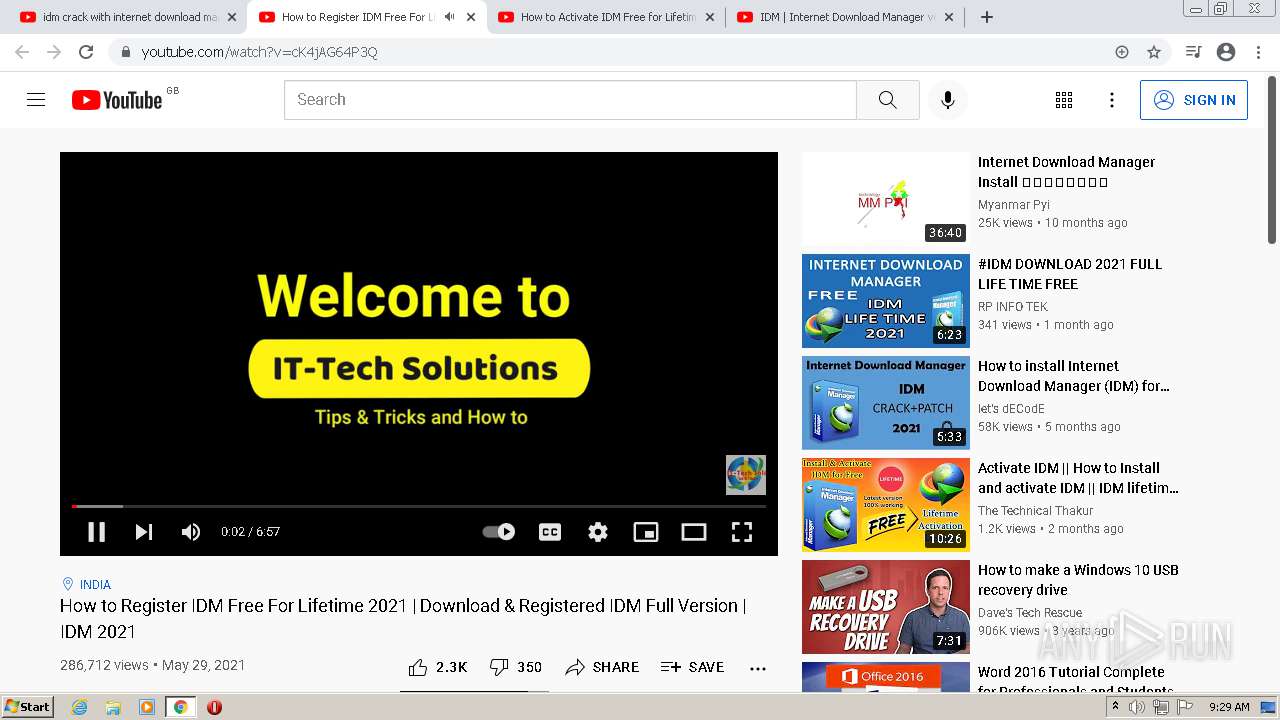
Task: Open a new browser tab
Action: coord(987,17)
